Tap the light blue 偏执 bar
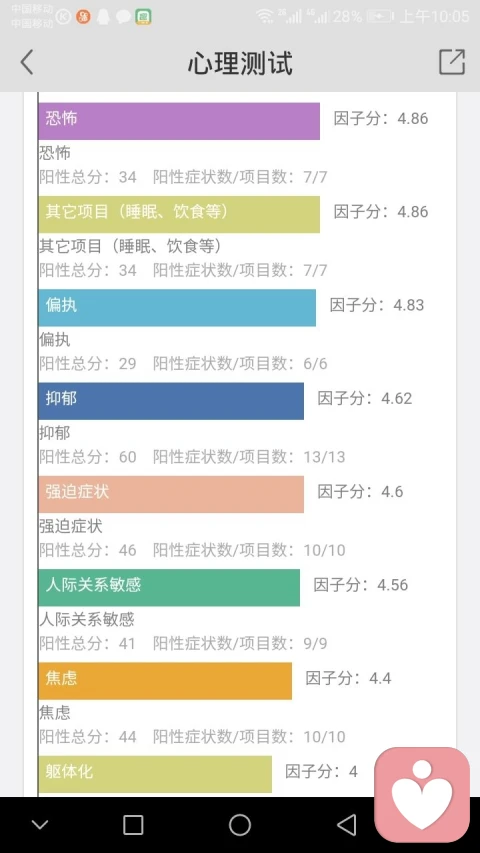 click(177, 308)
